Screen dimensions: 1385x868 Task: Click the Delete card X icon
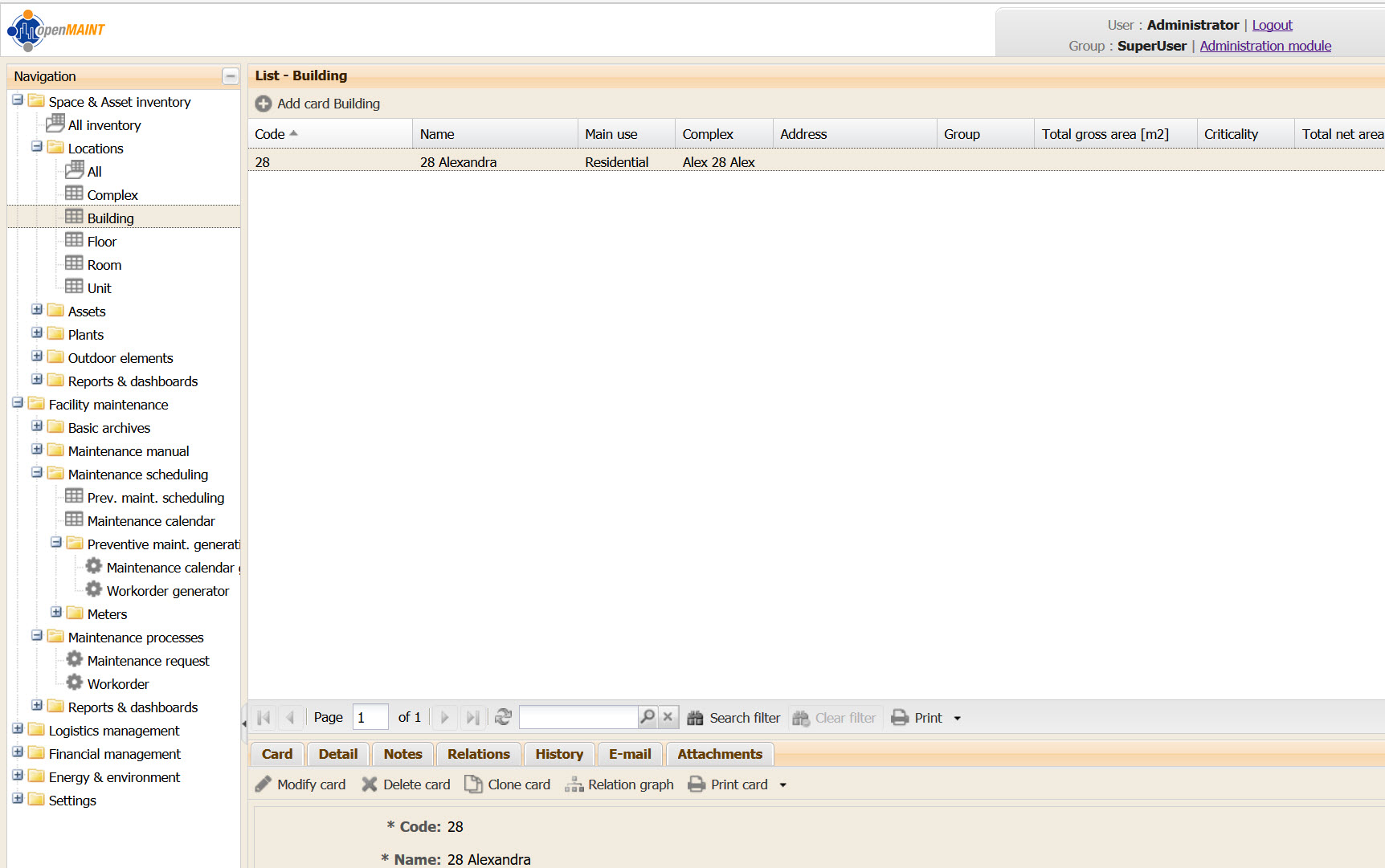[370, 784]
